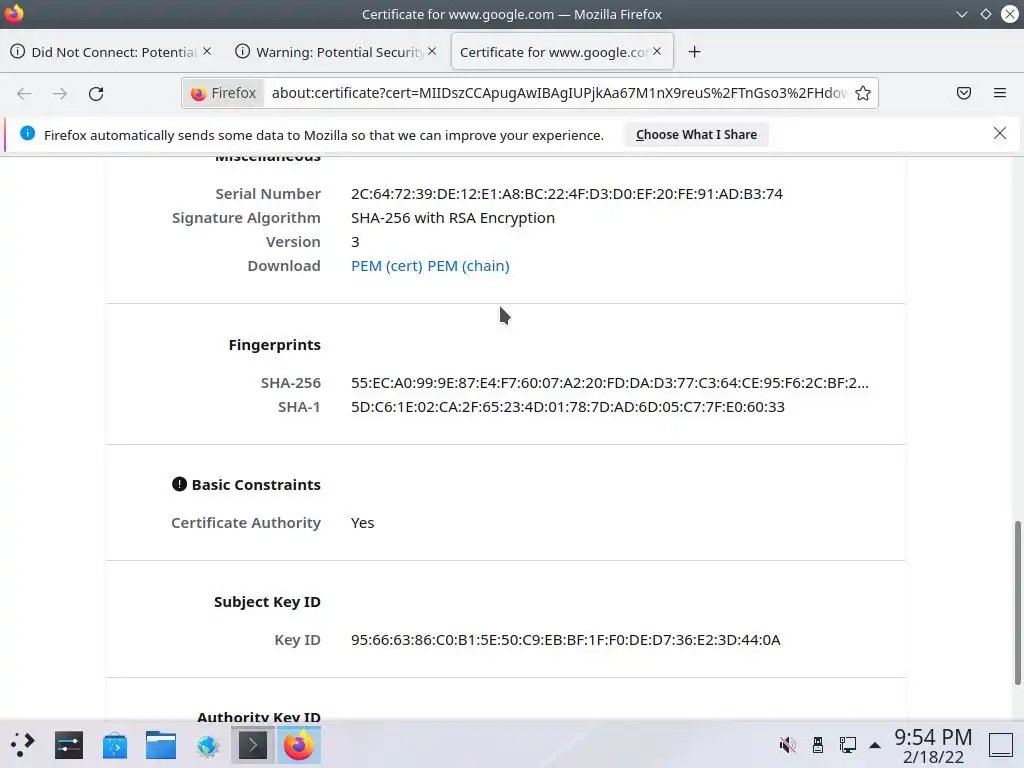Viewport: 1024px width, 768px height.
Task: Download the PEM (chain) file
Action: tap(468, 266)
